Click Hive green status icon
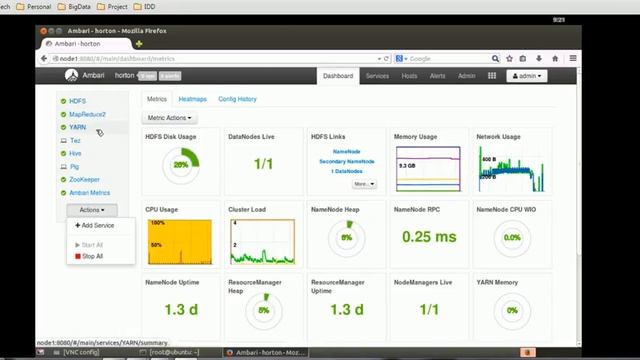The width and height of the screenshot is (640, 360). pos(63,153)
